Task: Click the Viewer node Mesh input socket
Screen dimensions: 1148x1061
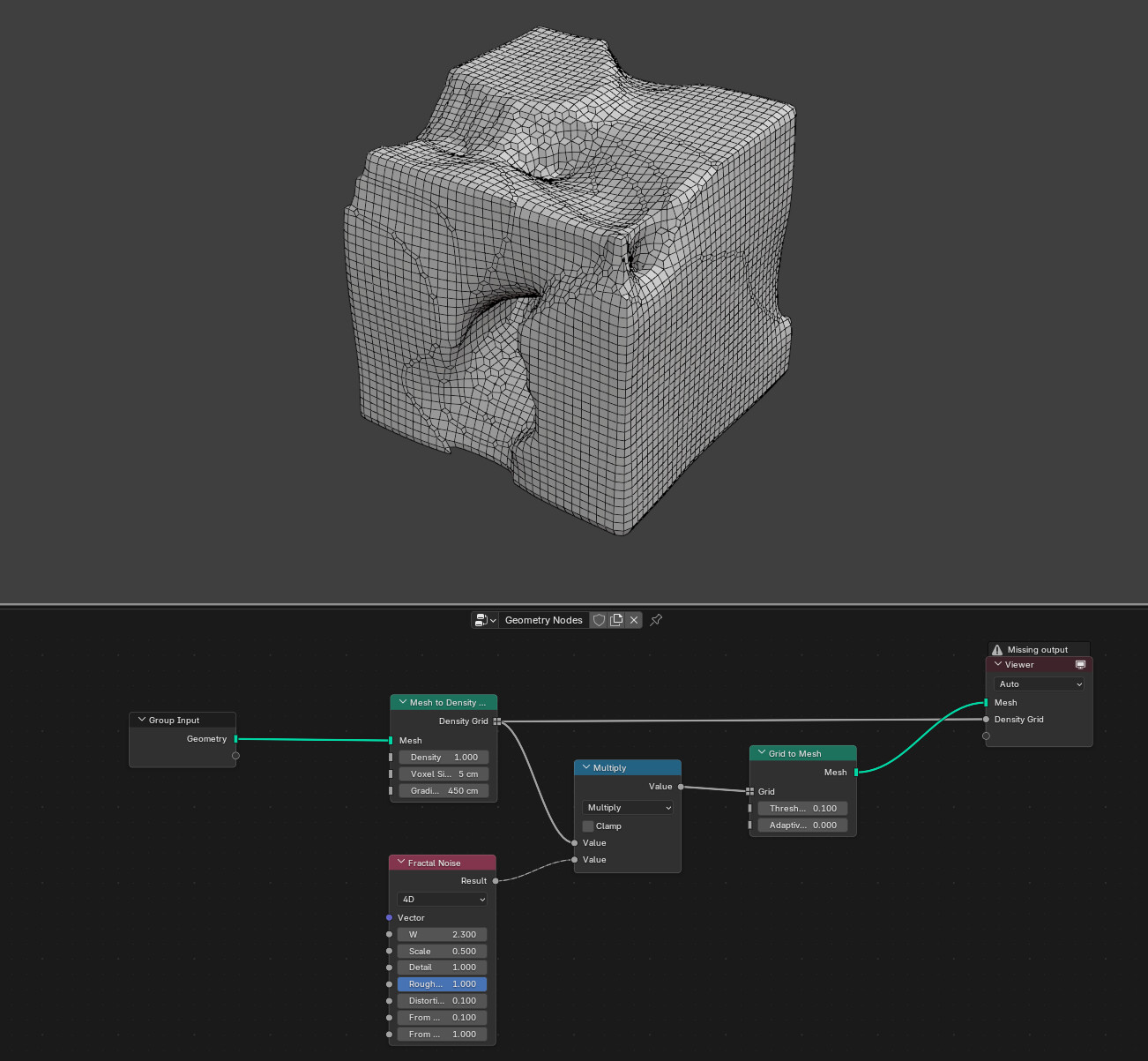Action: tap(986, 703)
